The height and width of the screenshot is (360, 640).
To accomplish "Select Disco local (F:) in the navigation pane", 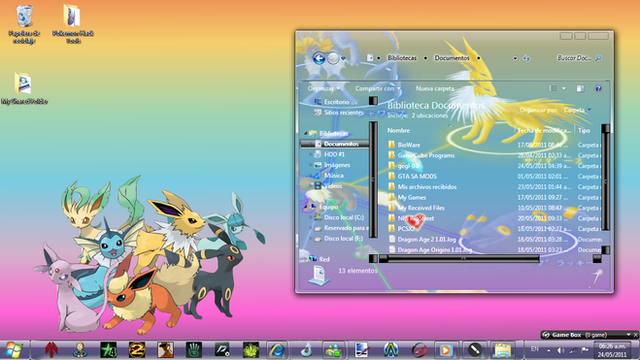I will [x=343, y=238].
